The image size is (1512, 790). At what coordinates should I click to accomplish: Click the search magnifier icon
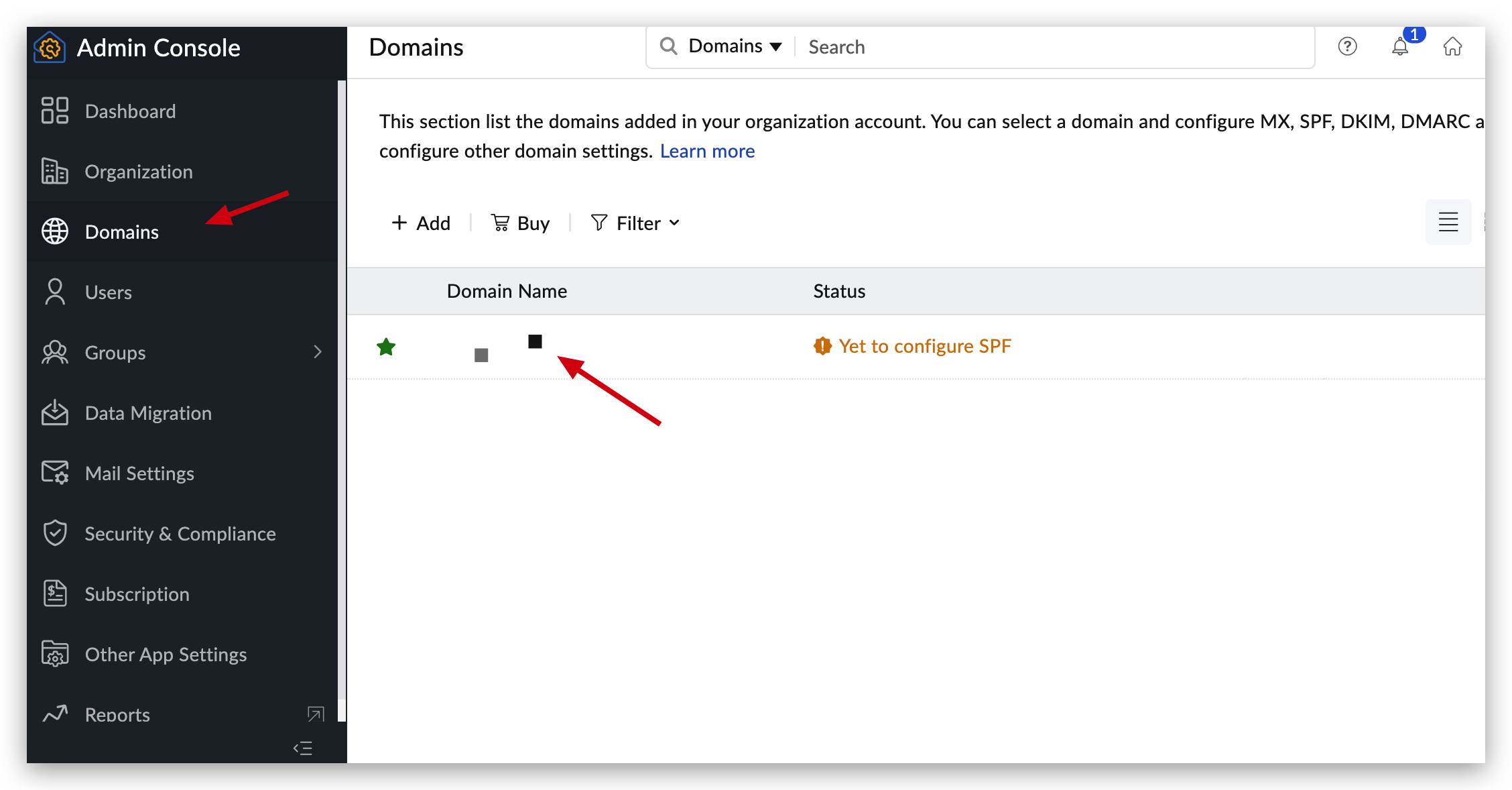668,46
